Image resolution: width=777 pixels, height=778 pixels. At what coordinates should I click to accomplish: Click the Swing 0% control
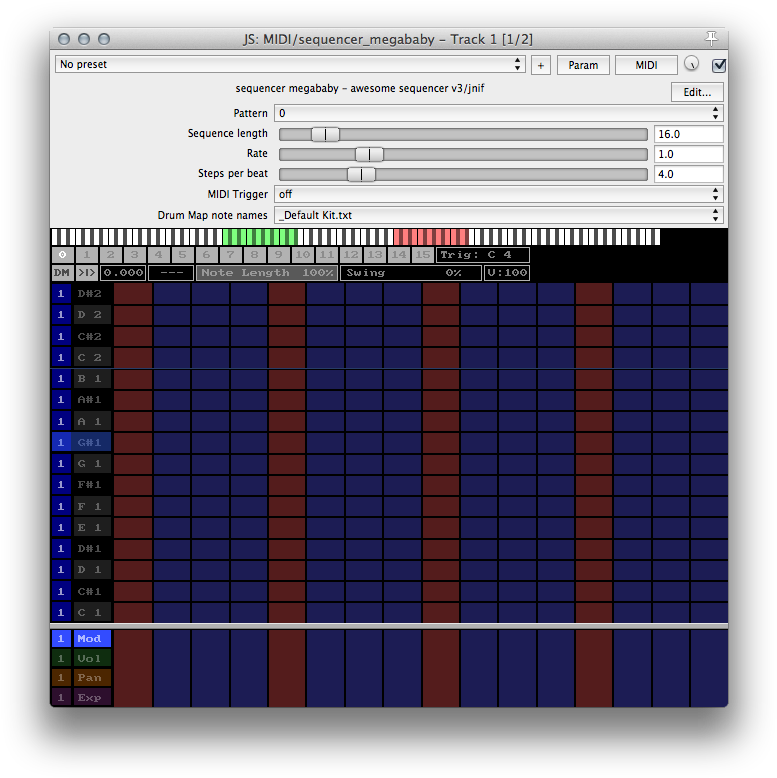(411, 272)
